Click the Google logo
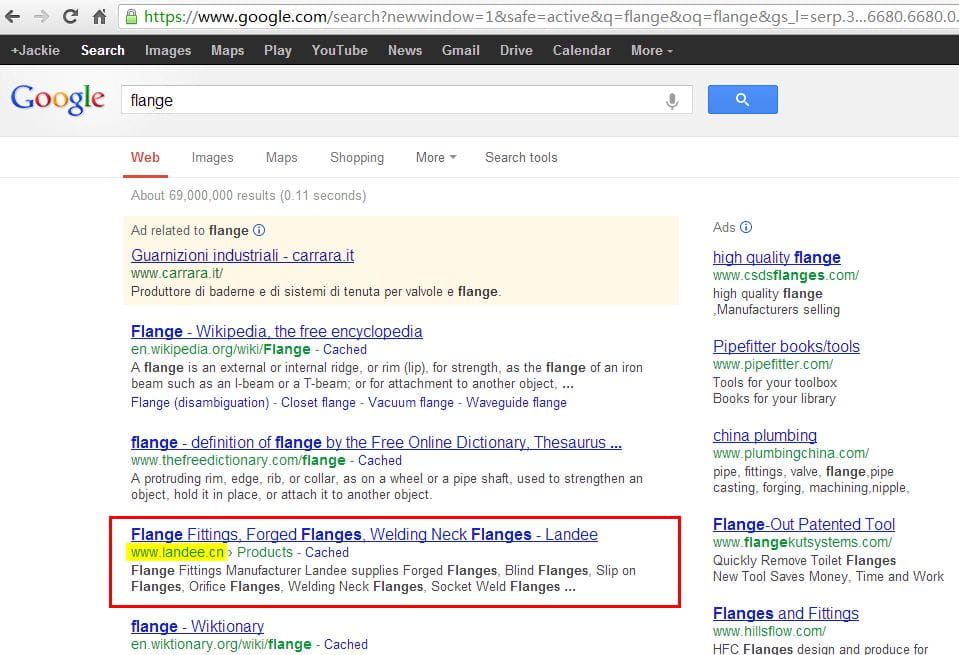Image resolution: width=959 pixels, height=655 pixels. 58,99
